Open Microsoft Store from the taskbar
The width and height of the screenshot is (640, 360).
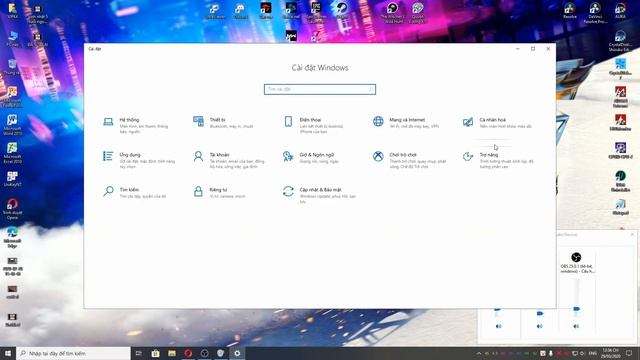(156, 353)
